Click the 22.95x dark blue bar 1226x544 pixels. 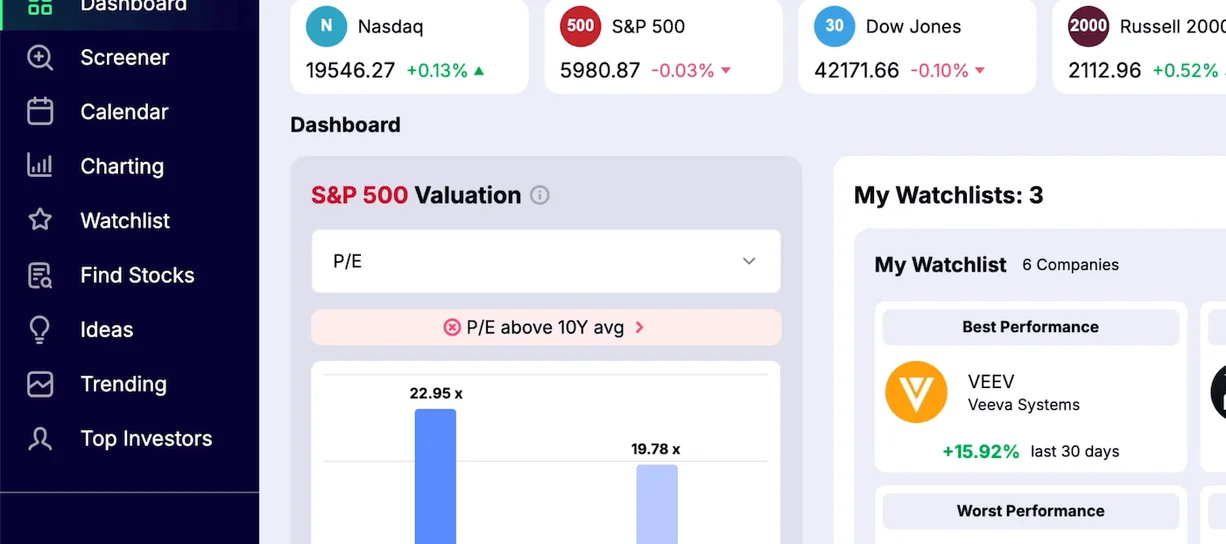pos(435,476)
